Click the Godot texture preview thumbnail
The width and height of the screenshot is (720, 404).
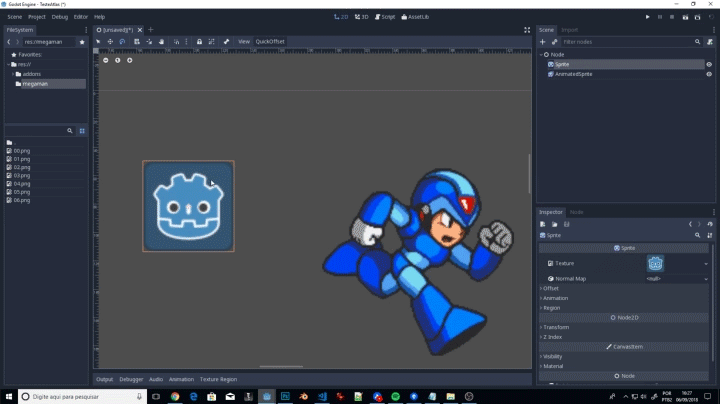point(655,264)
